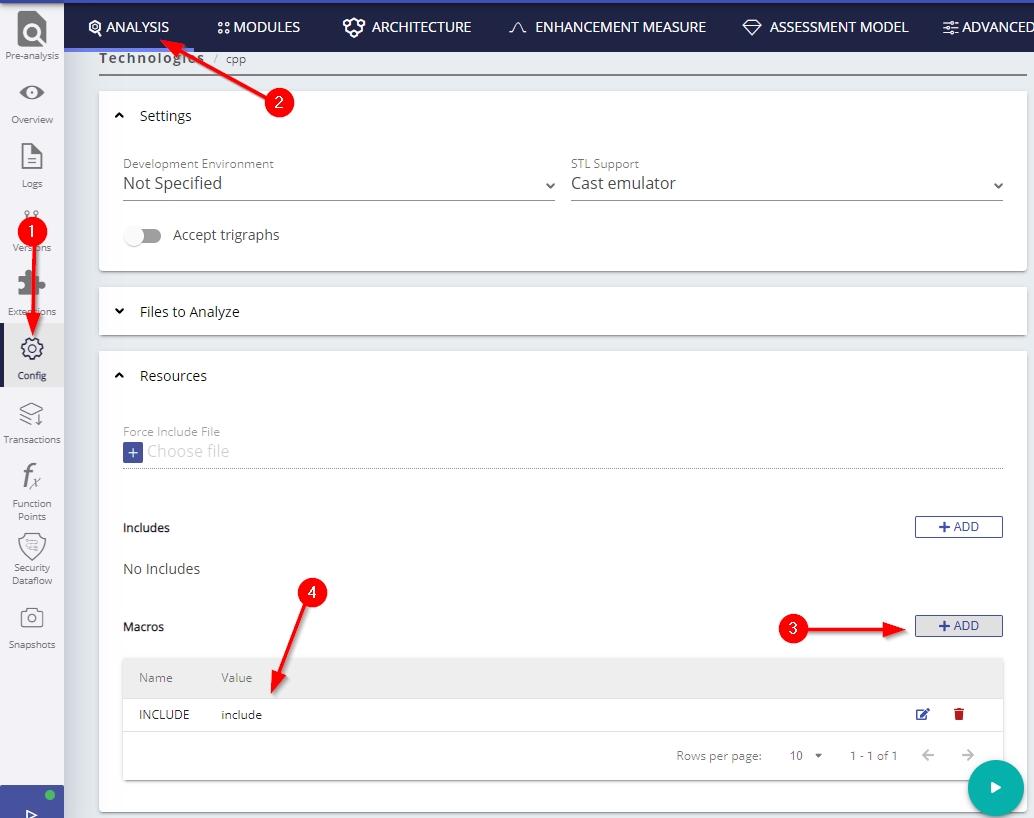Open Security Dataflow shield icon
The image size is (1034, 818).
pyautogui.click(x=32, y=546)
